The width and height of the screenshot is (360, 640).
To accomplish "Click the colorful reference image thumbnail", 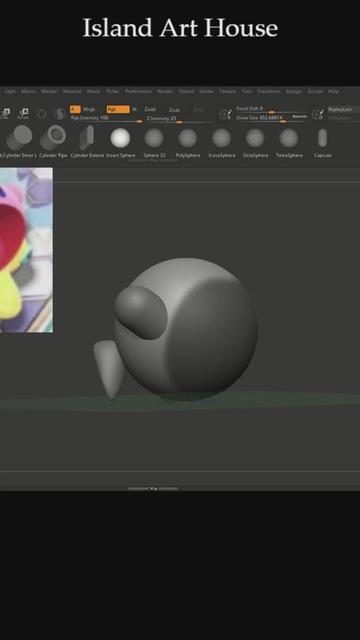I will (26, 250).
